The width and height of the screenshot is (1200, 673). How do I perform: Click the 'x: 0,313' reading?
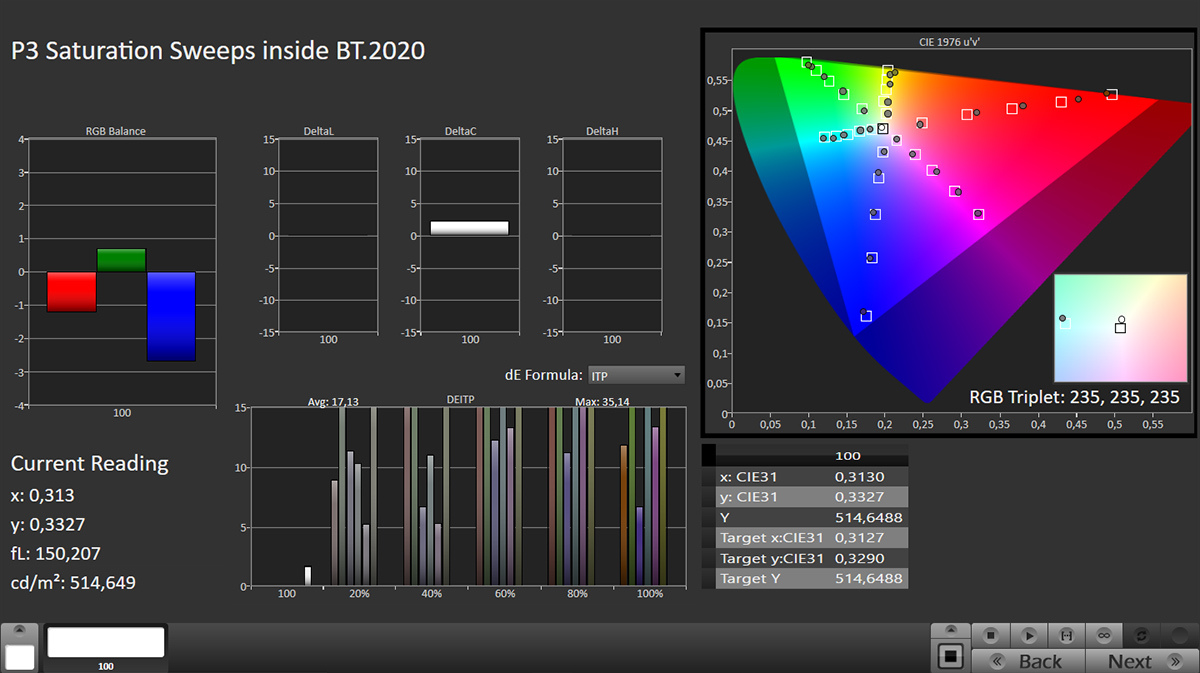pyautogui.click(x=42, y=495)
